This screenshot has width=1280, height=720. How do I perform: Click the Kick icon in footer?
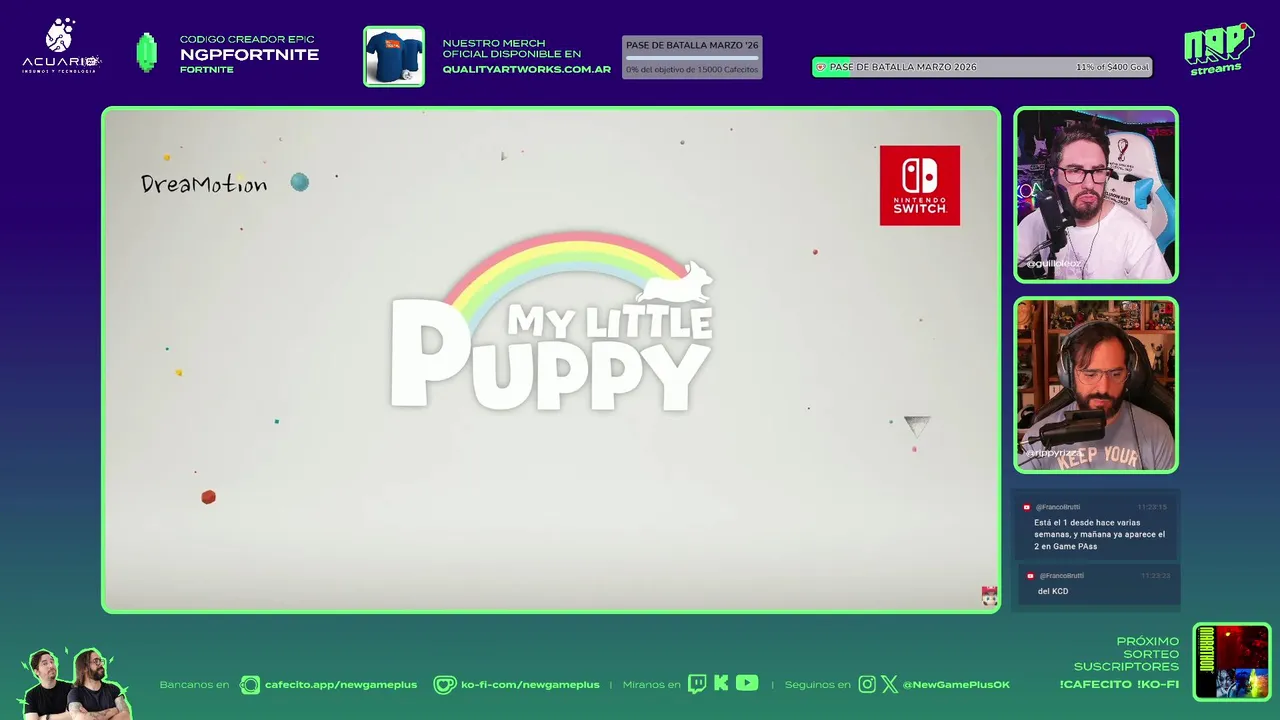[x=721, y=684]
